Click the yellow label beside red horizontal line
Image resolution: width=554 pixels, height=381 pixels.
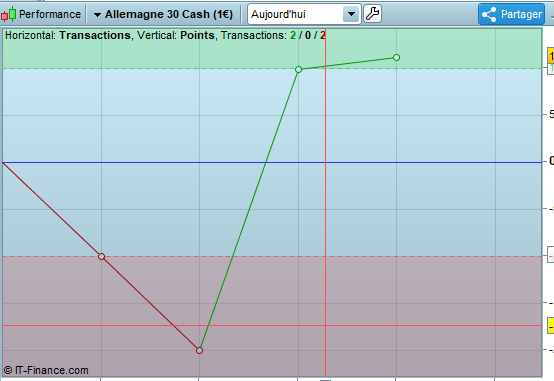[551, 326]
